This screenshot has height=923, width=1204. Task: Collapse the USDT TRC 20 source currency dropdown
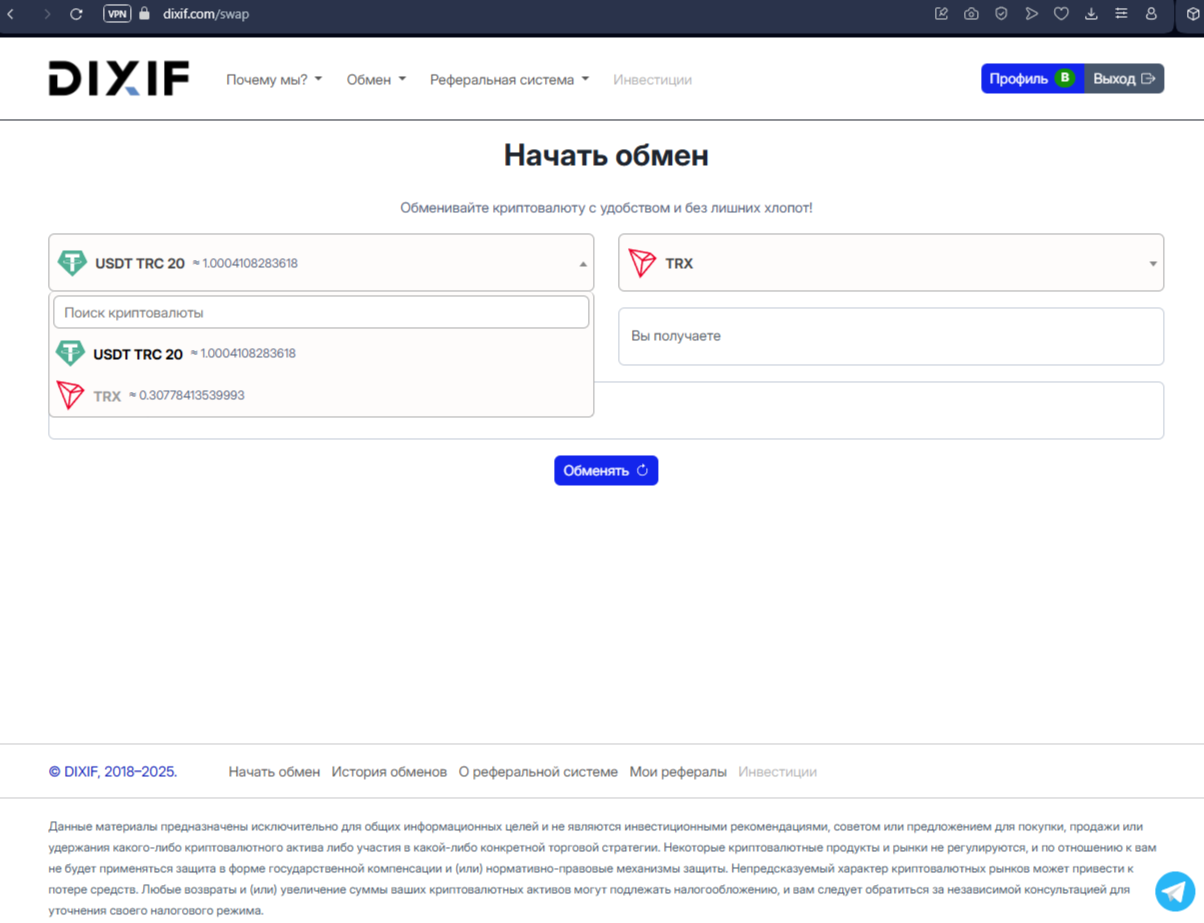[x=321, y=263]
